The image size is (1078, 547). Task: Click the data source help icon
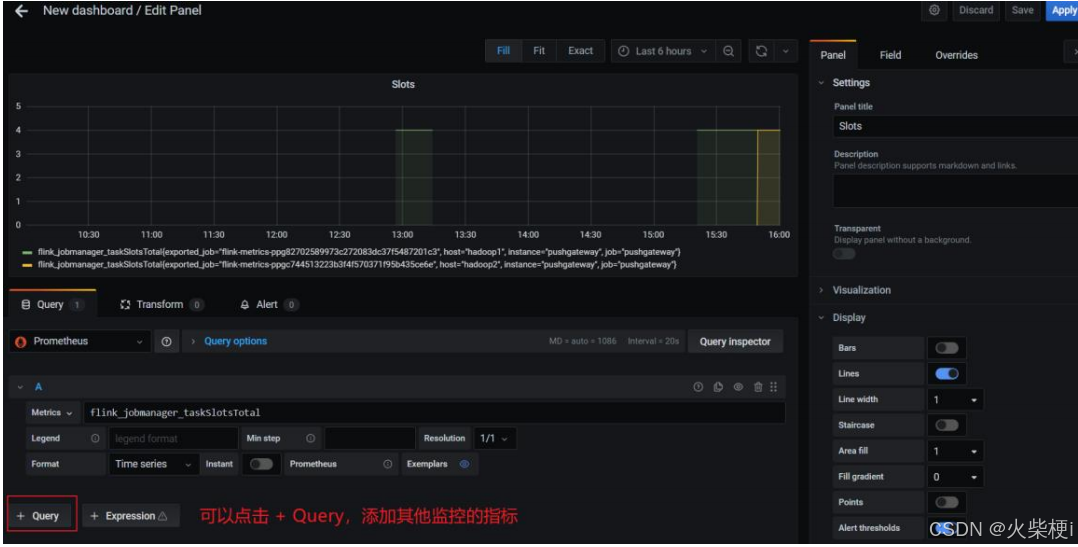pos(166,342)
